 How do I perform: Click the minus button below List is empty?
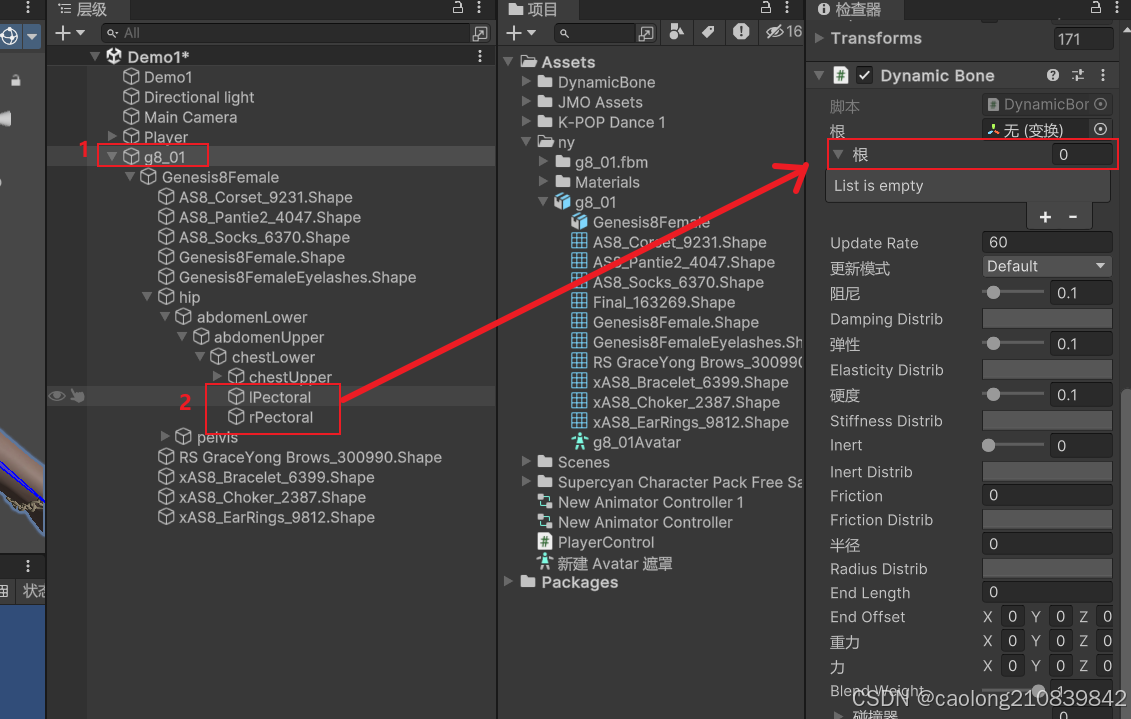(x=1071, y=216)
